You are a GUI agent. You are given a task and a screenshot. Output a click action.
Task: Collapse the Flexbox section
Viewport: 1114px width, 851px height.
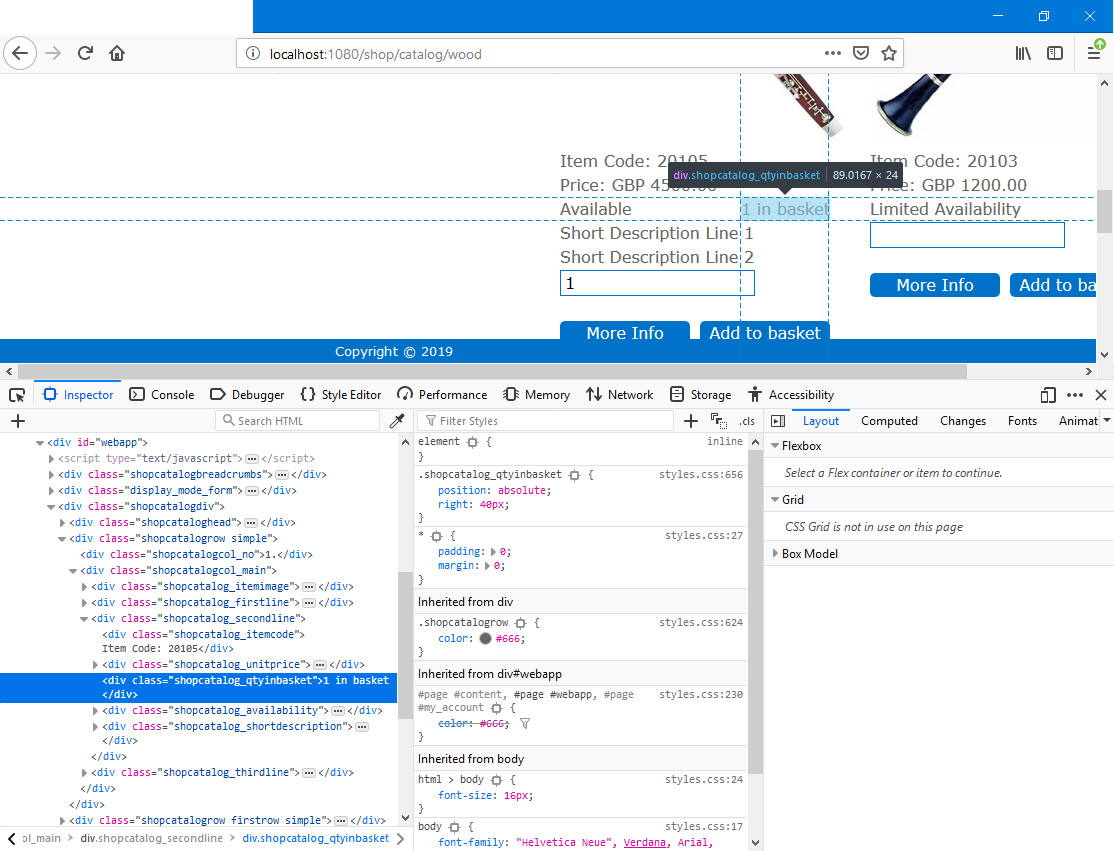[775, 446]
